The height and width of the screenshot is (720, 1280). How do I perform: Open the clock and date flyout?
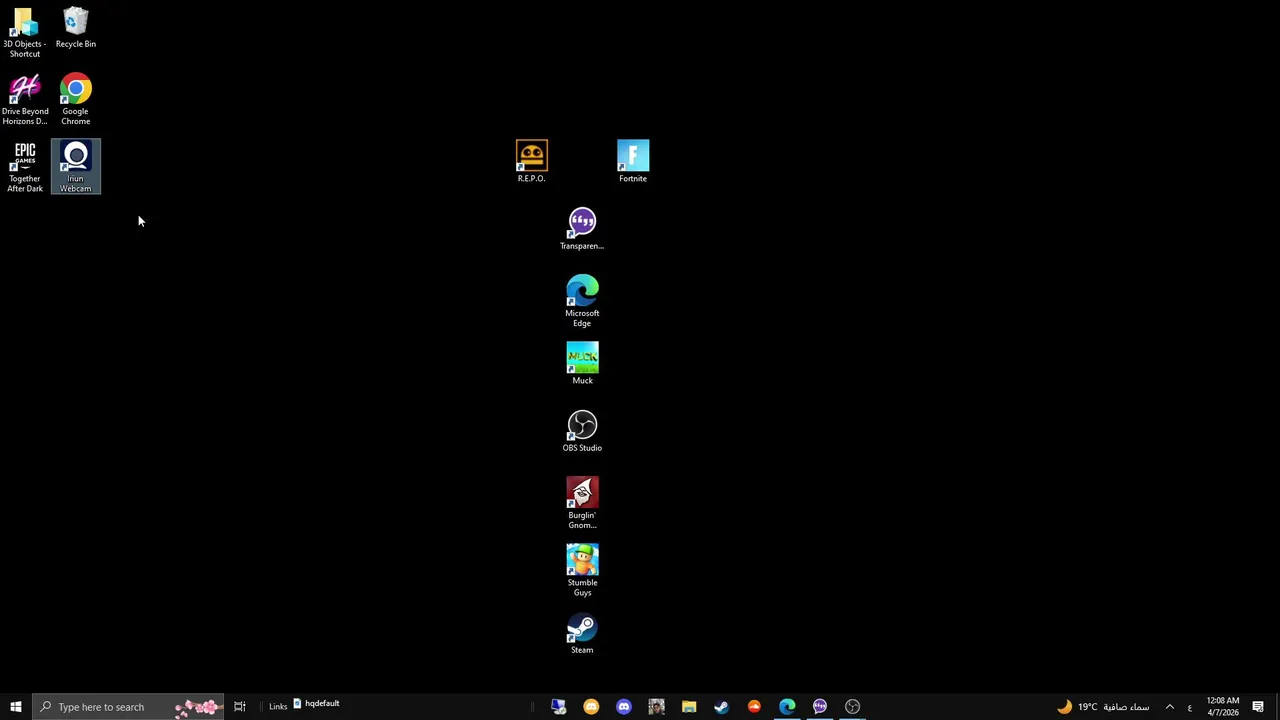[x=1223, y=707]
